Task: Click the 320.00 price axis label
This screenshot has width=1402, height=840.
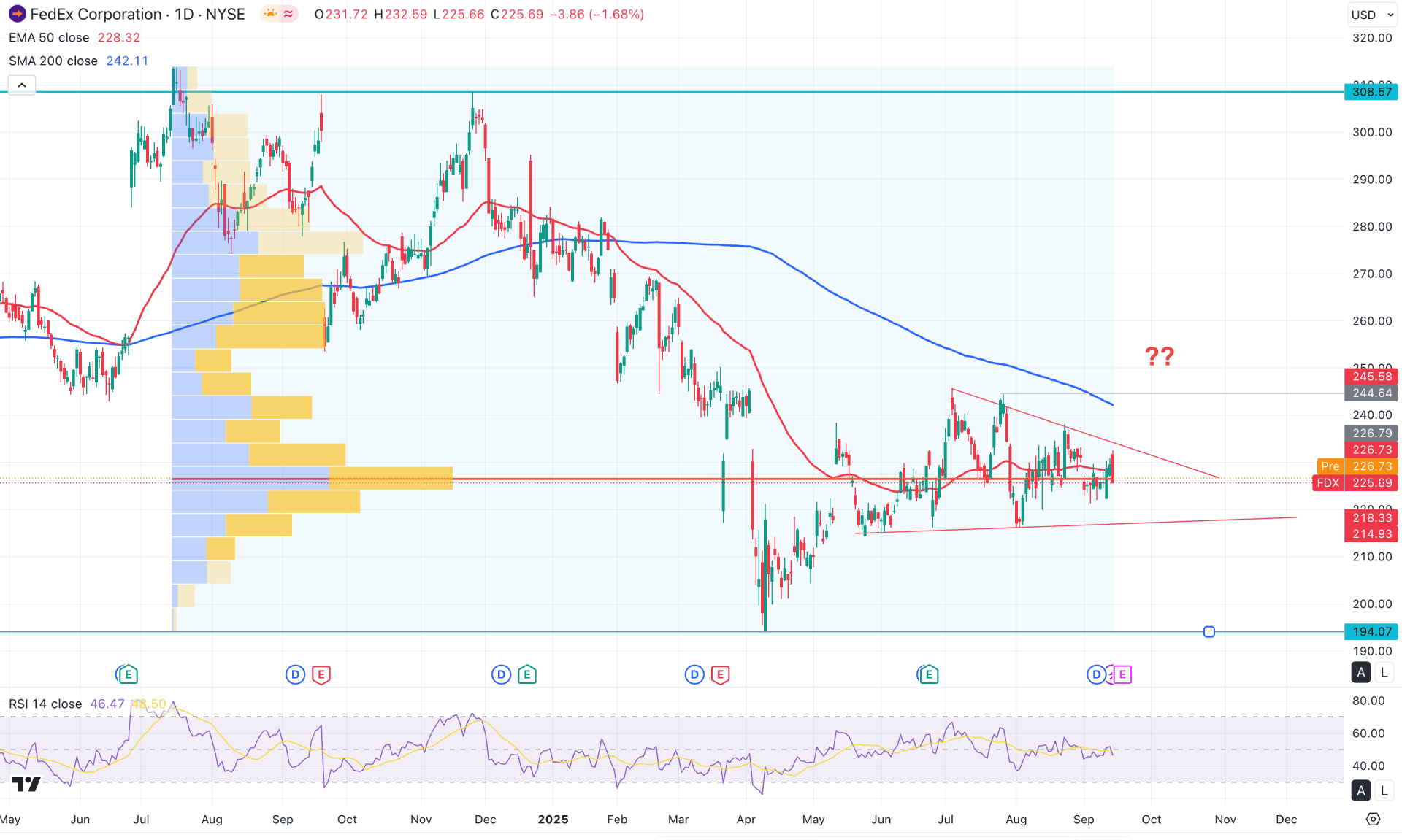Action: click(x=1372, y=38)
